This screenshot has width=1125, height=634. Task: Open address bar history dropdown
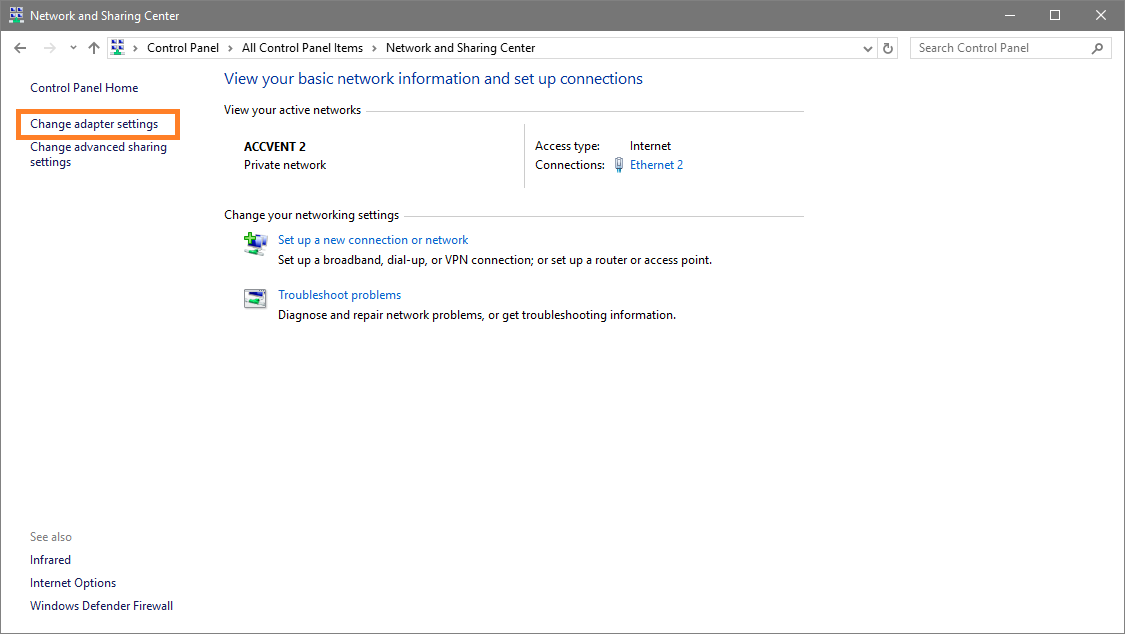pos(867,49)
